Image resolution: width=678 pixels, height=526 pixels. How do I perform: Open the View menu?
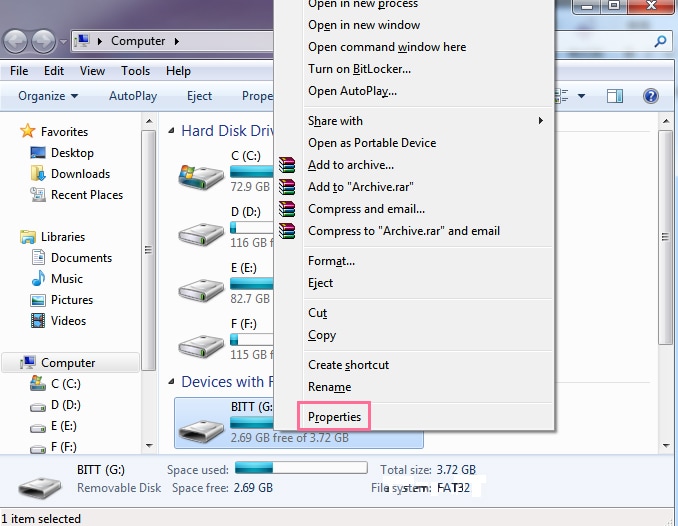(x=92, y=71)
